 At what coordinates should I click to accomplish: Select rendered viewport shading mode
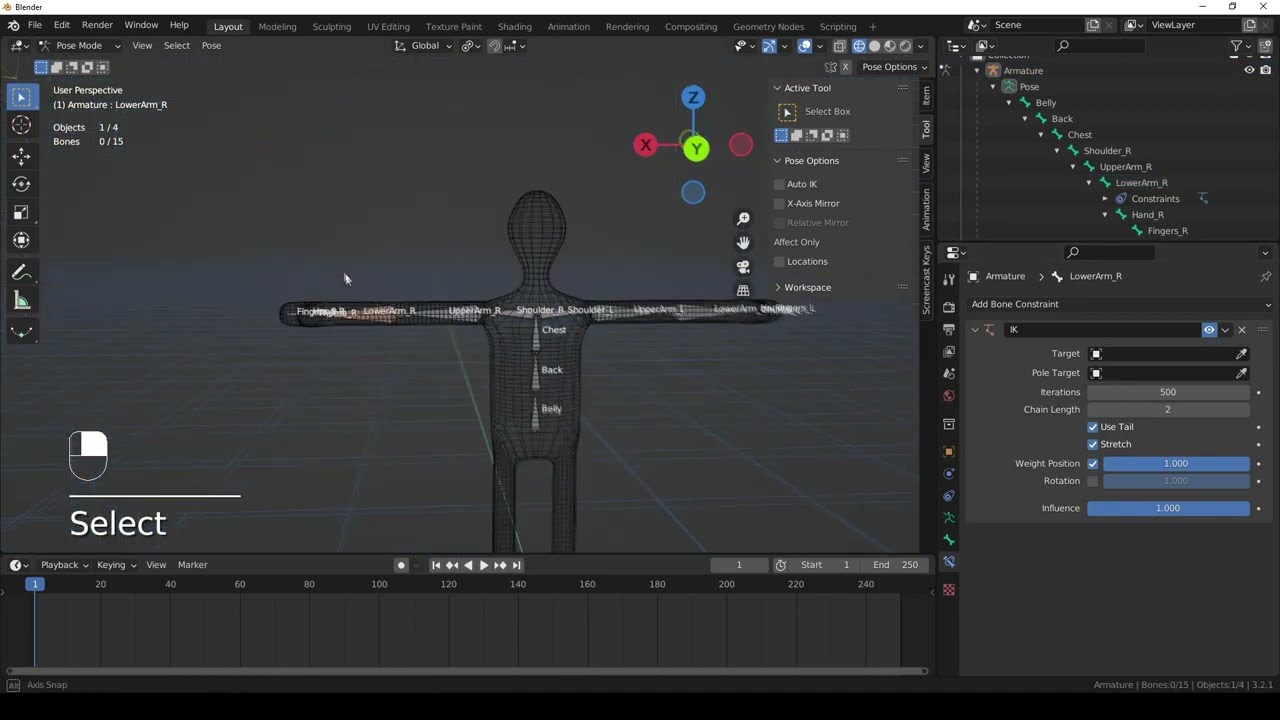905,46
